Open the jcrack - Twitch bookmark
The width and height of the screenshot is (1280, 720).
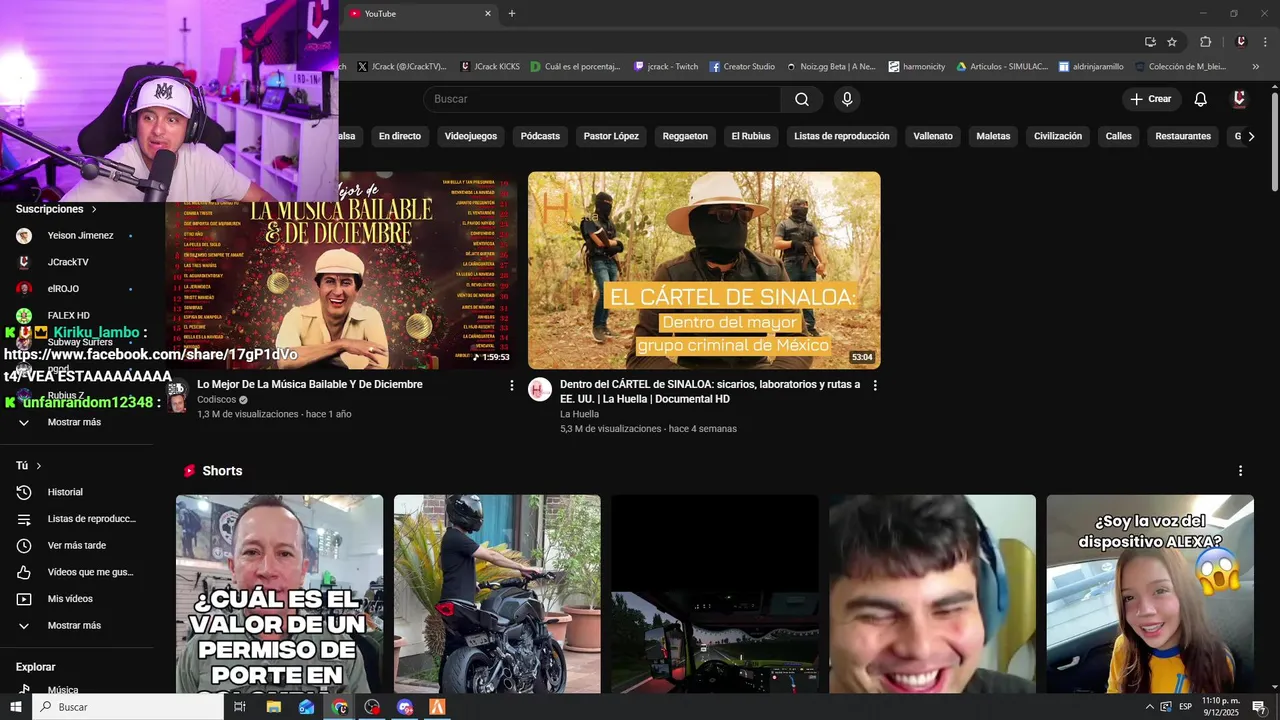[667, 67]
